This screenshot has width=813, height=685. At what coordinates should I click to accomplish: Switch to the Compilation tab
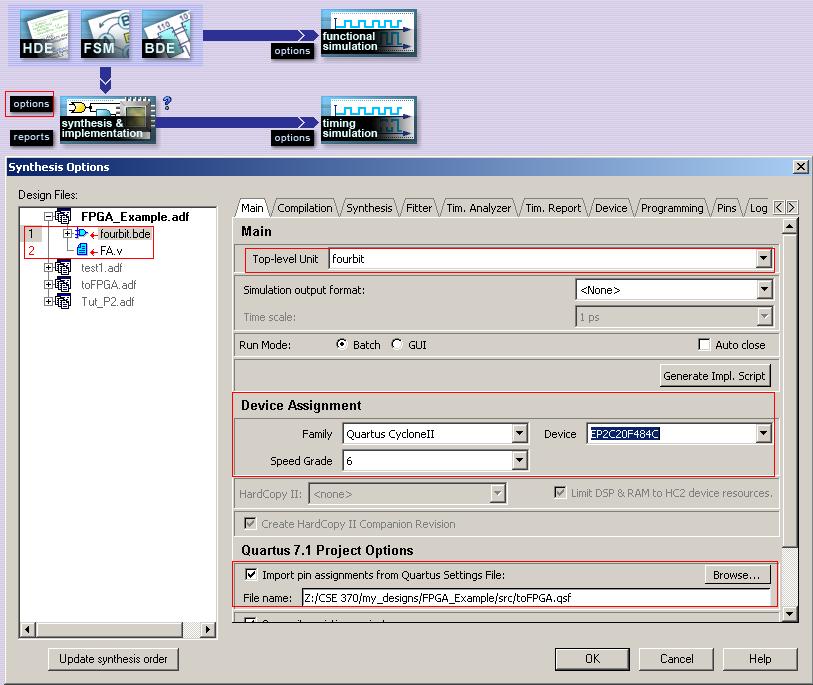pos(305,208)
